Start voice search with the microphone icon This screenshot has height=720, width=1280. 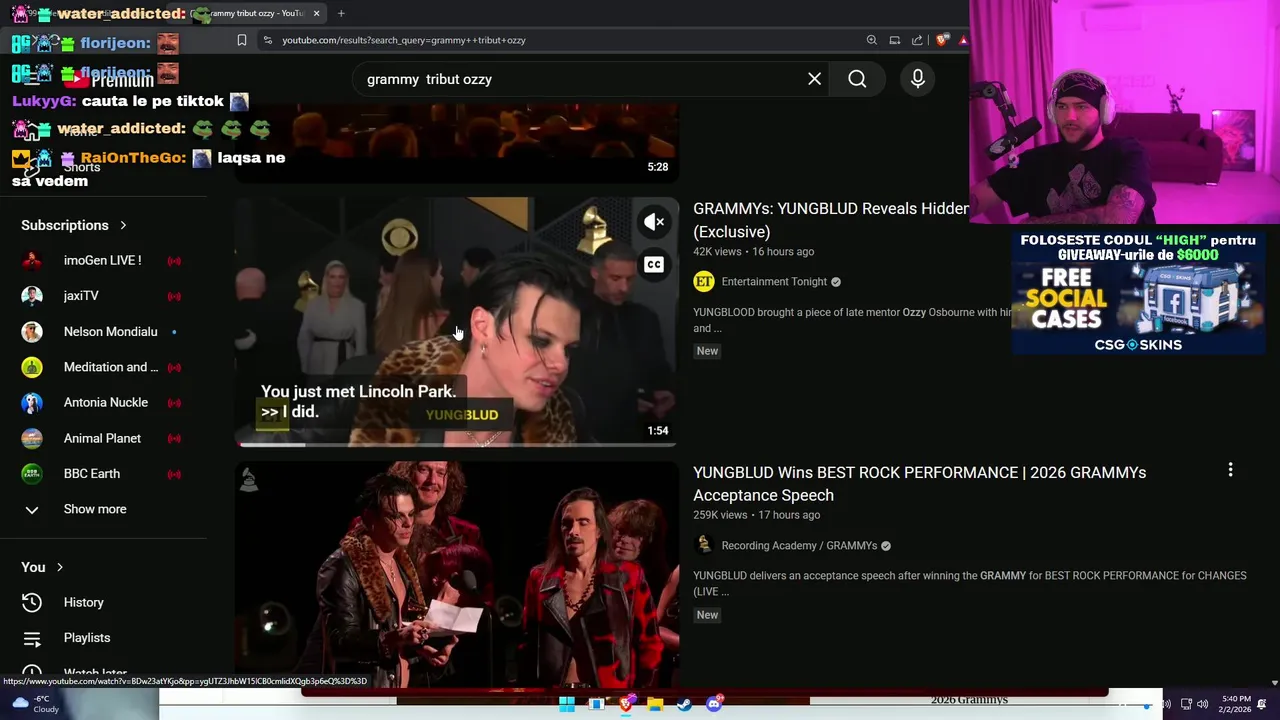point(918,79)
